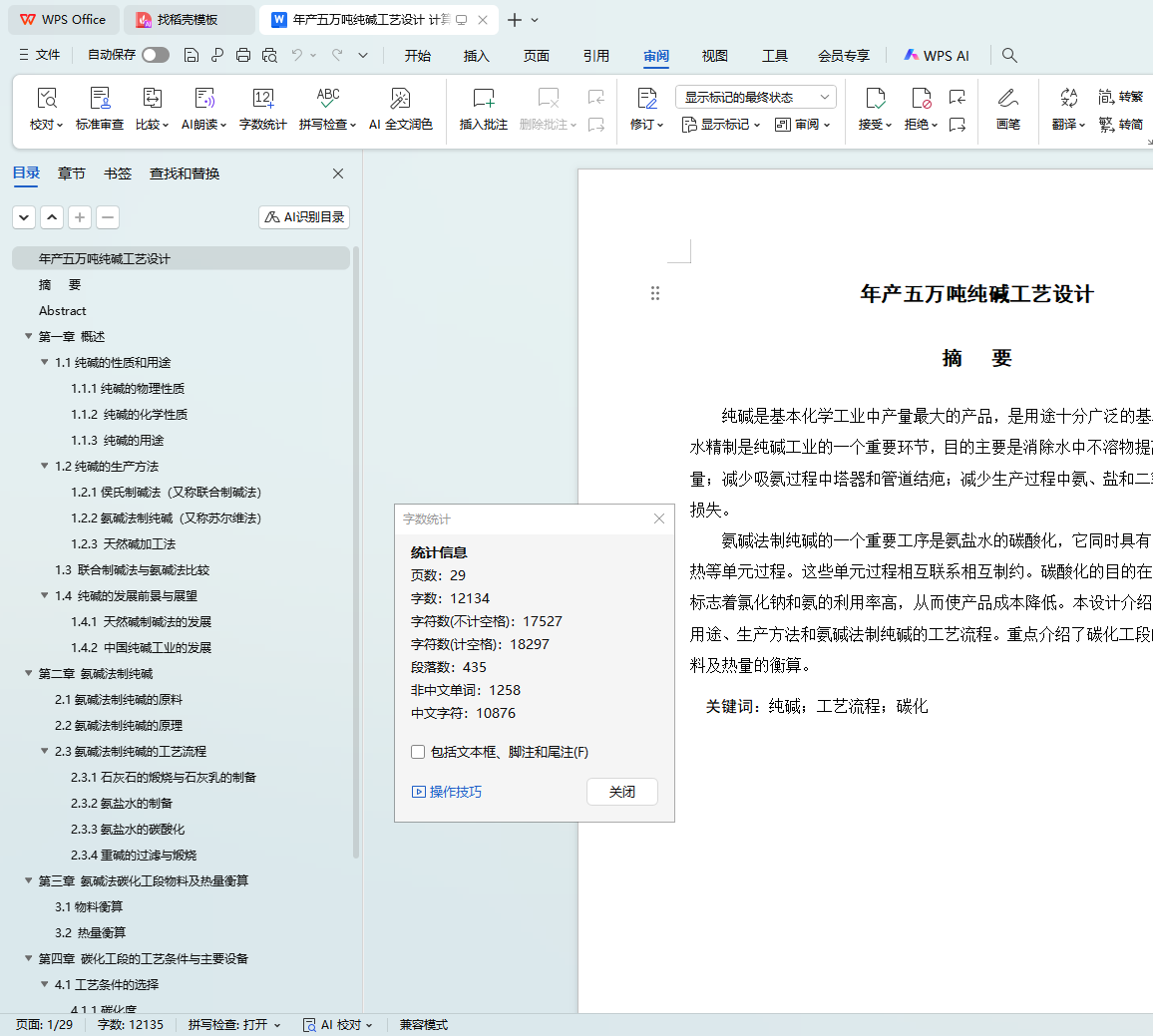1153x1036 pixels.
Task: Click the 关闭 button in word count dialog
Action: [x=621, y=792]
